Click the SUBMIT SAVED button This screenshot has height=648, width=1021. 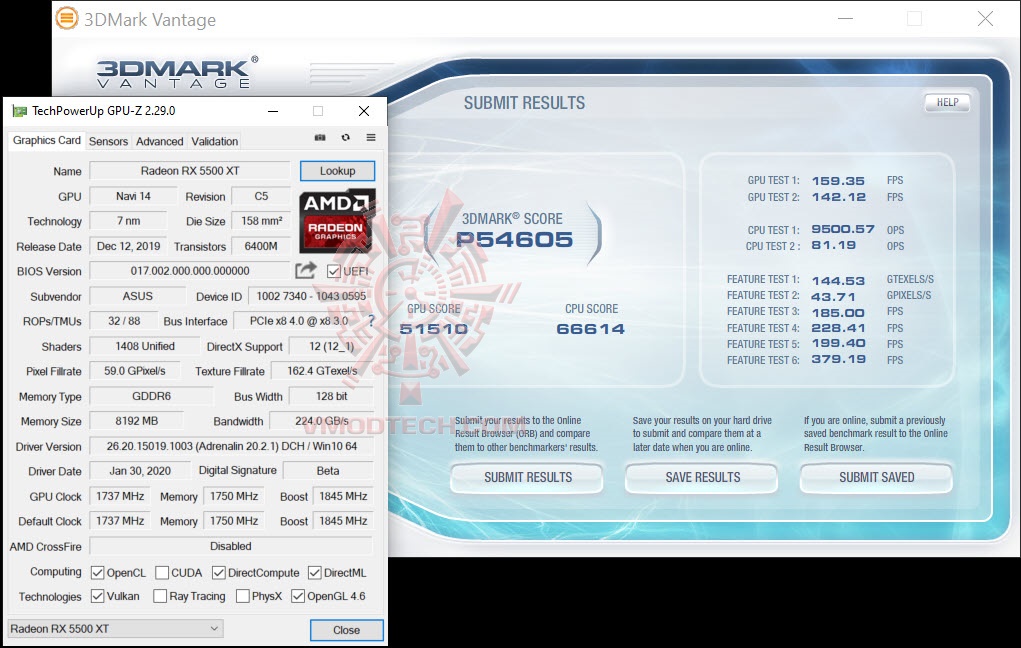click(876, 477)
